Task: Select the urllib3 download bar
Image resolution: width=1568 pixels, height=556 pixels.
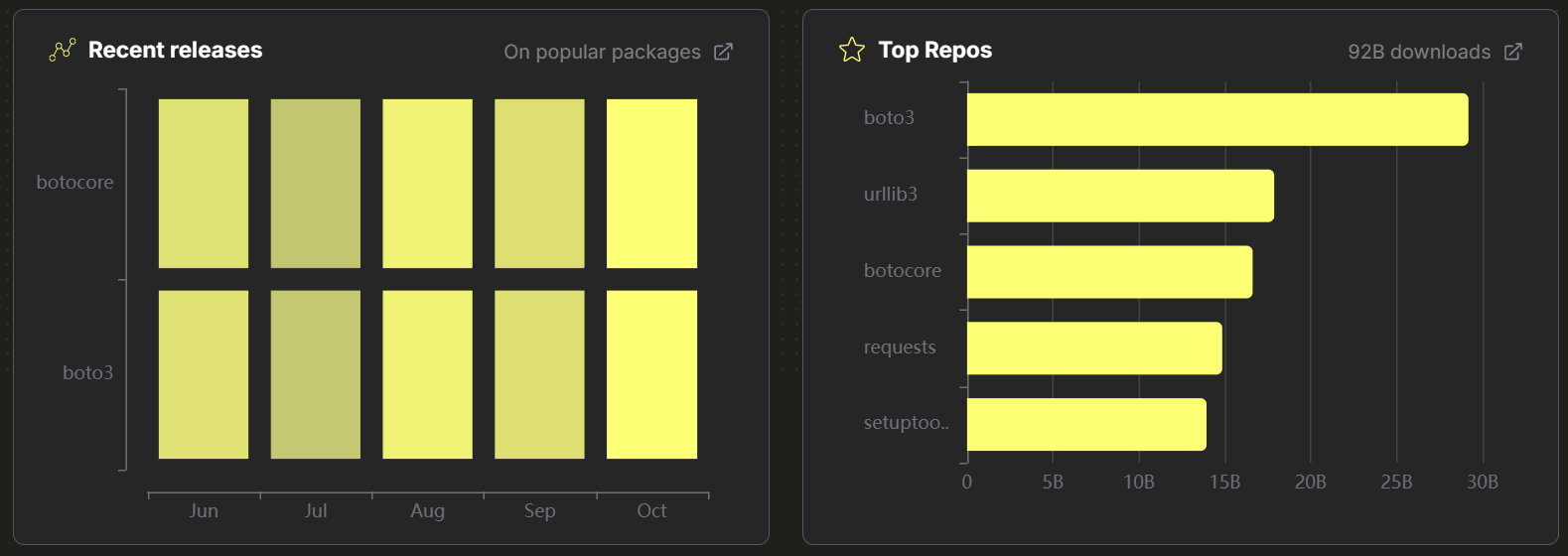Action: click(x=1119, y=196)
